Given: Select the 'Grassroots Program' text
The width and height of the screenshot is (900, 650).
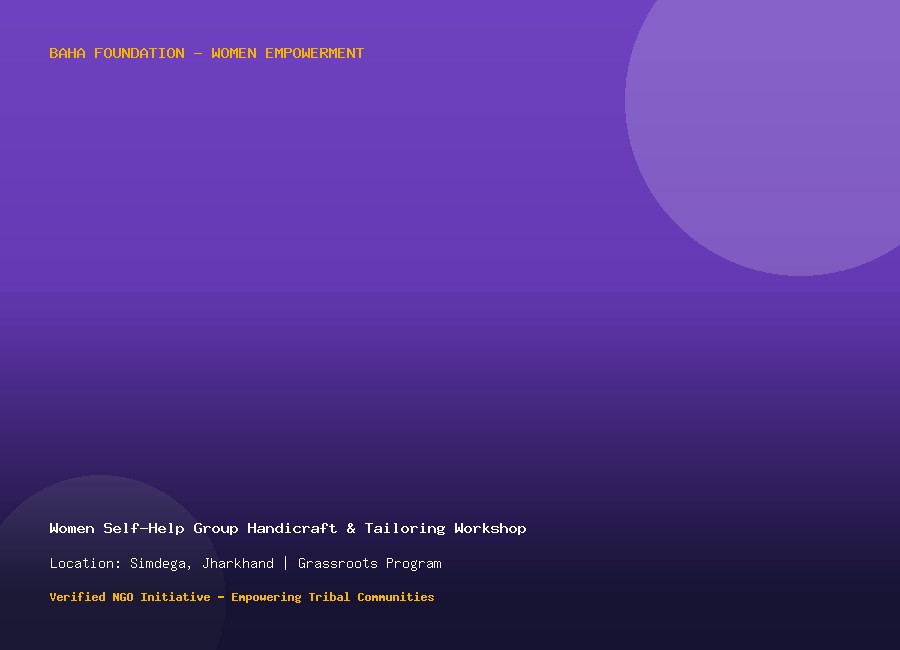Looking at the screenshot, I should [x=370, y=564].
